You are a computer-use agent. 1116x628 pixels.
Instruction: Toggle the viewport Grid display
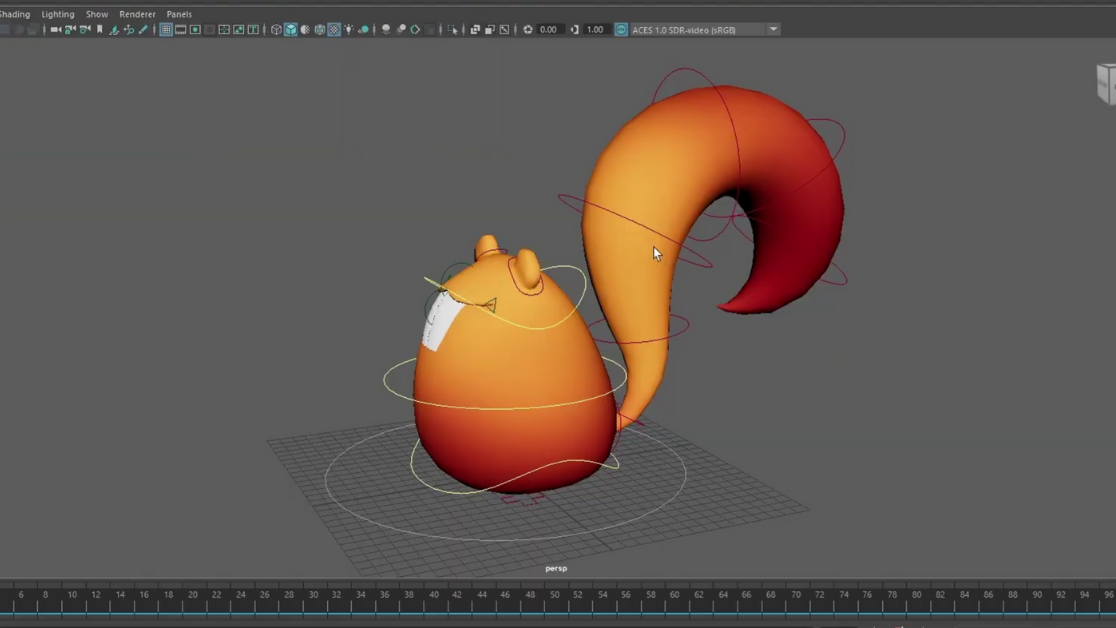(166, 30)
